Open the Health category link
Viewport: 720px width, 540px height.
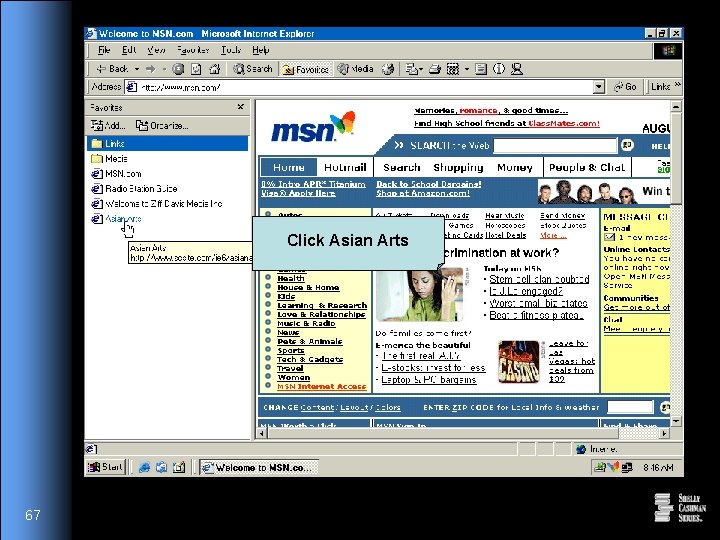pos(291,278)
